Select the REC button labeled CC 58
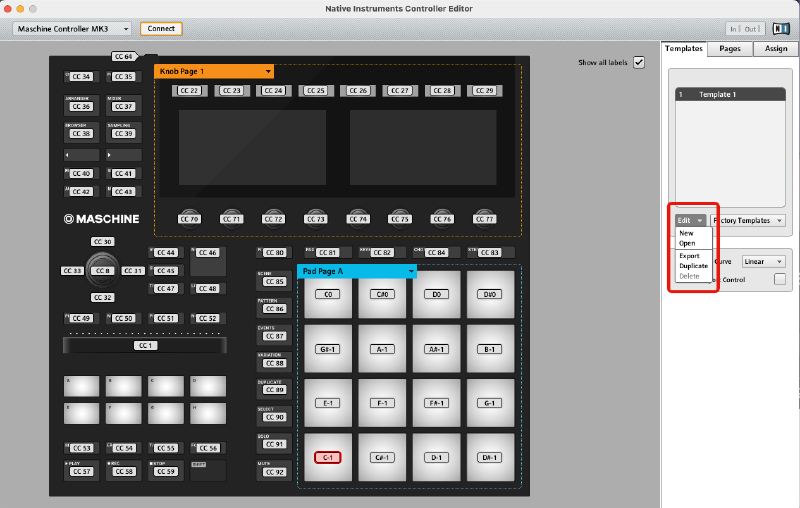 [123, 470]
